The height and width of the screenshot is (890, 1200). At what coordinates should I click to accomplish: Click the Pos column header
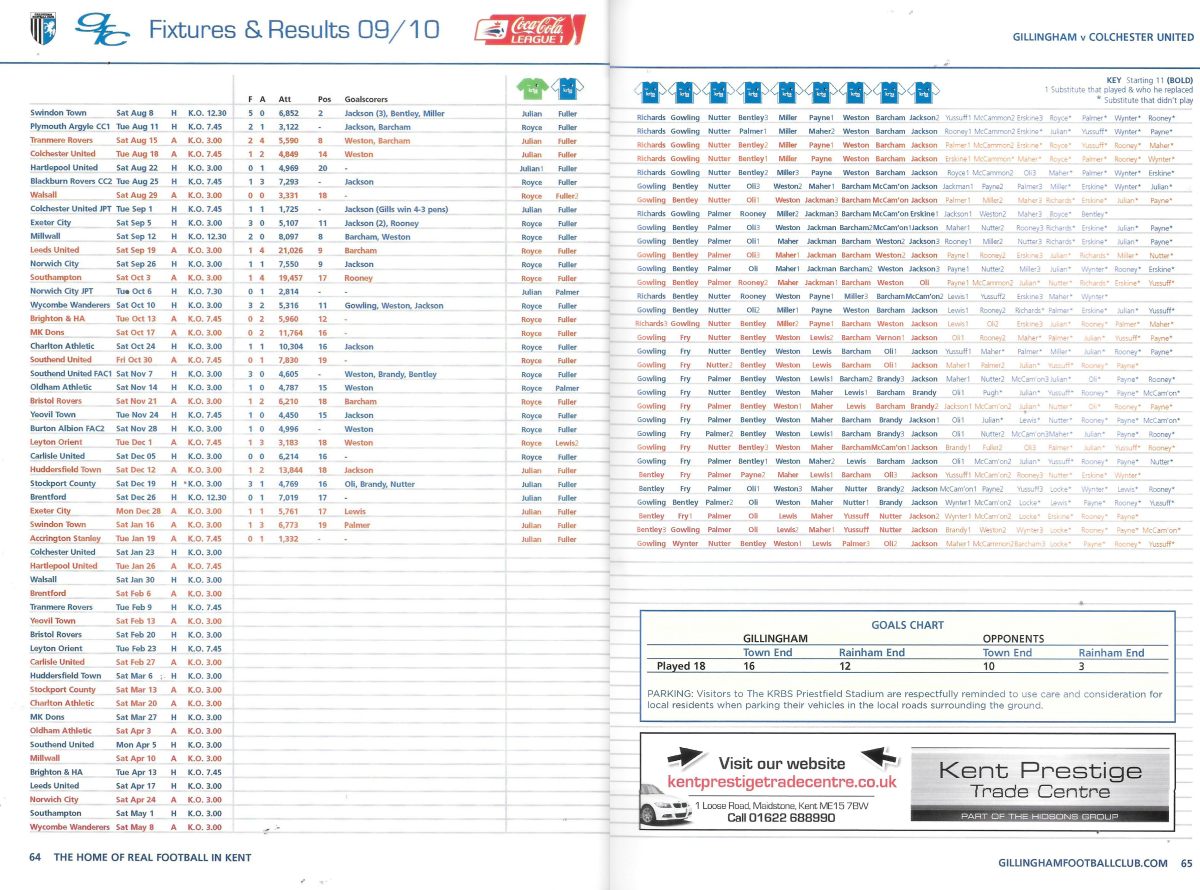coord(324,99)
